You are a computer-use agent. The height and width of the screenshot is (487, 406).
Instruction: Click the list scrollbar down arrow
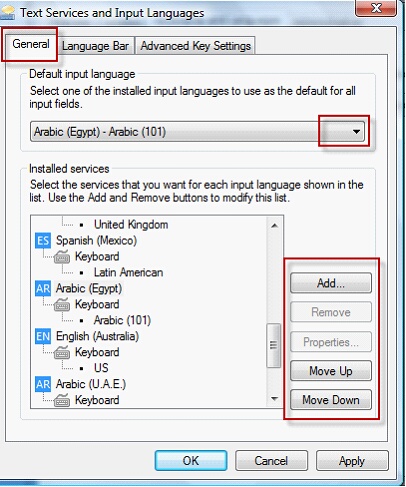coord(275,399)
